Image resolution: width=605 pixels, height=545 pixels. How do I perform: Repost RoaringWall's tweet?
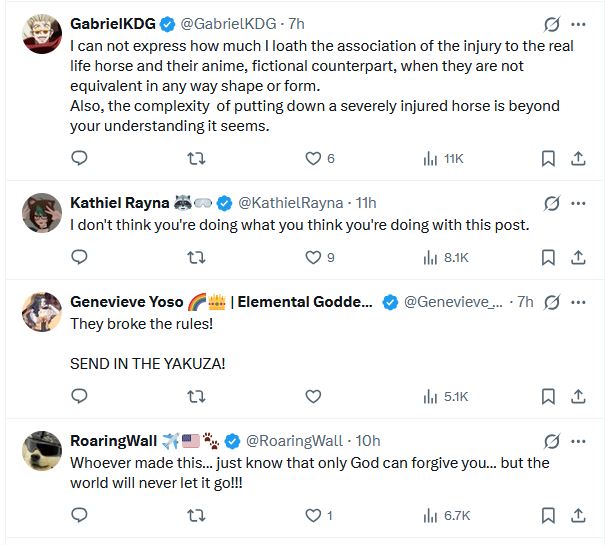pyautogui.click(x=197, y=515)
